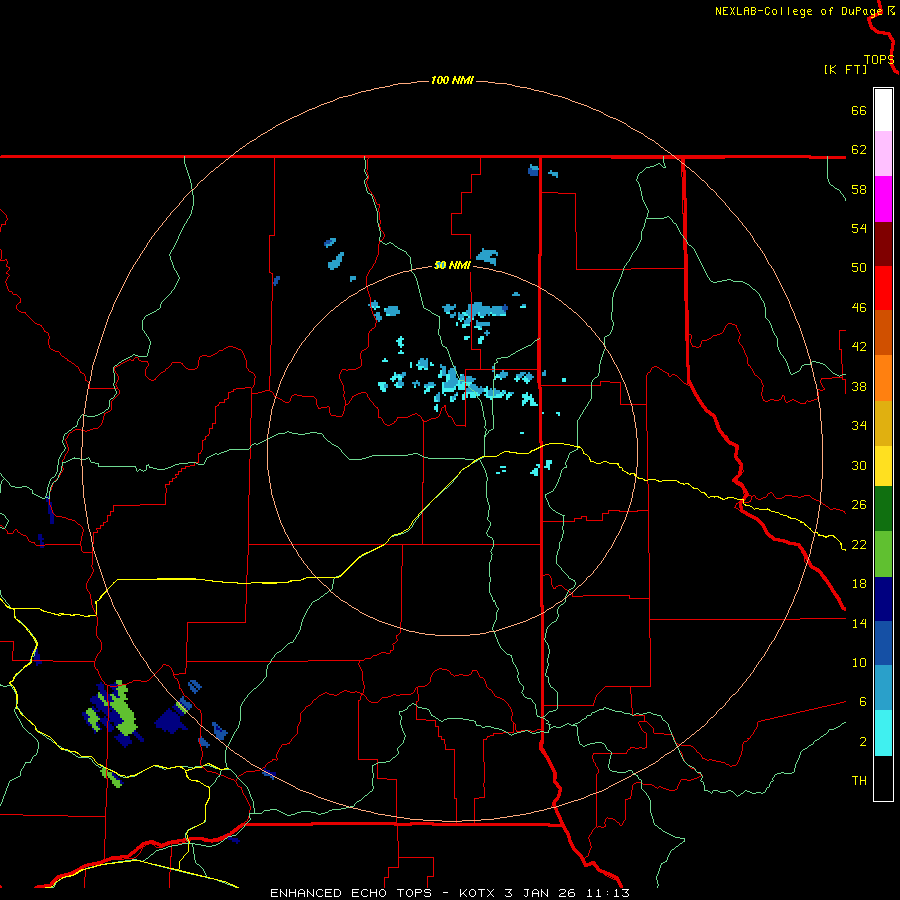
Task: Click the bright orange legend swatch
Action: (x=883, y=378)
